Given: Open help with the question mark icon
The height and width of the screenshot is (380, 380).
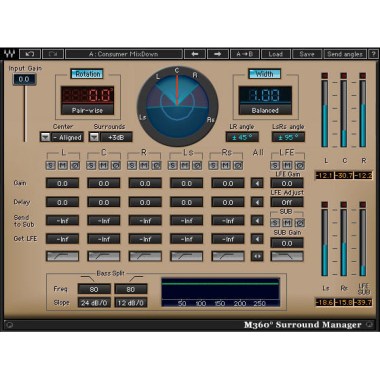Looking at the screenshot, I should click(374, 54).
